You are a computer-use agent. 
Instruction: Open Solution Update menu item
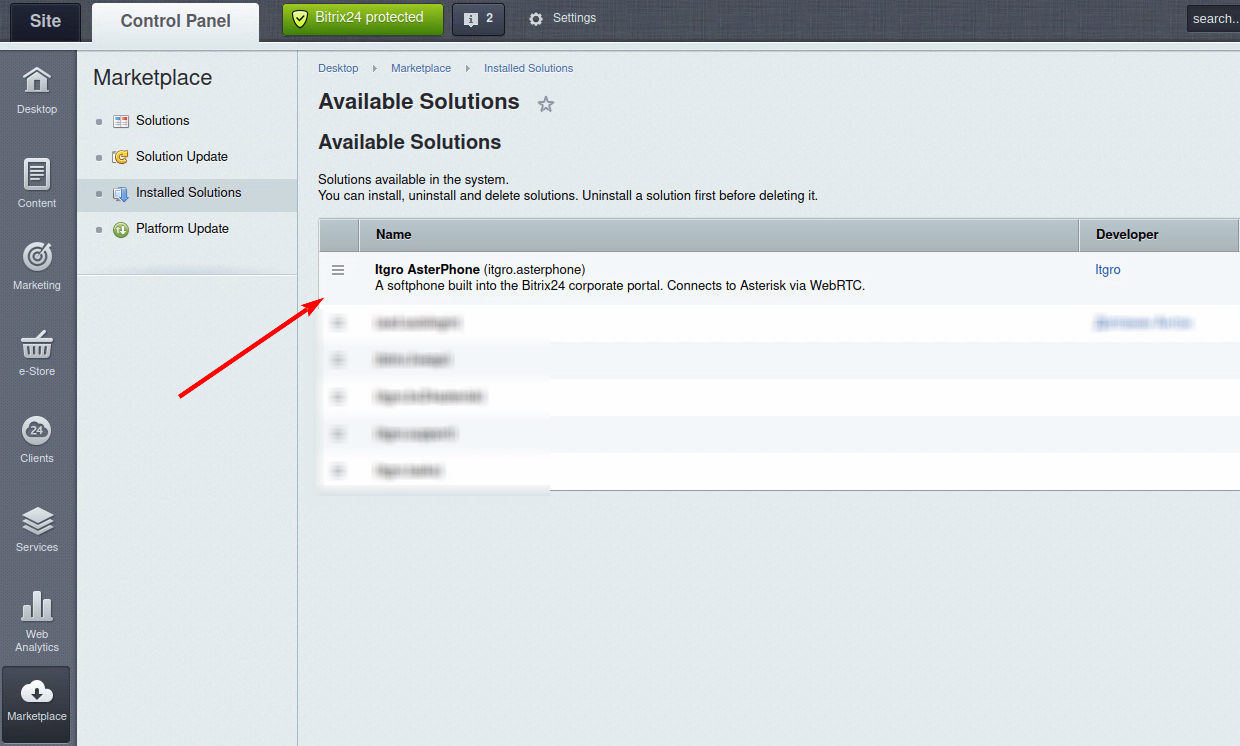pyautogui.click(x=182, y=157)
